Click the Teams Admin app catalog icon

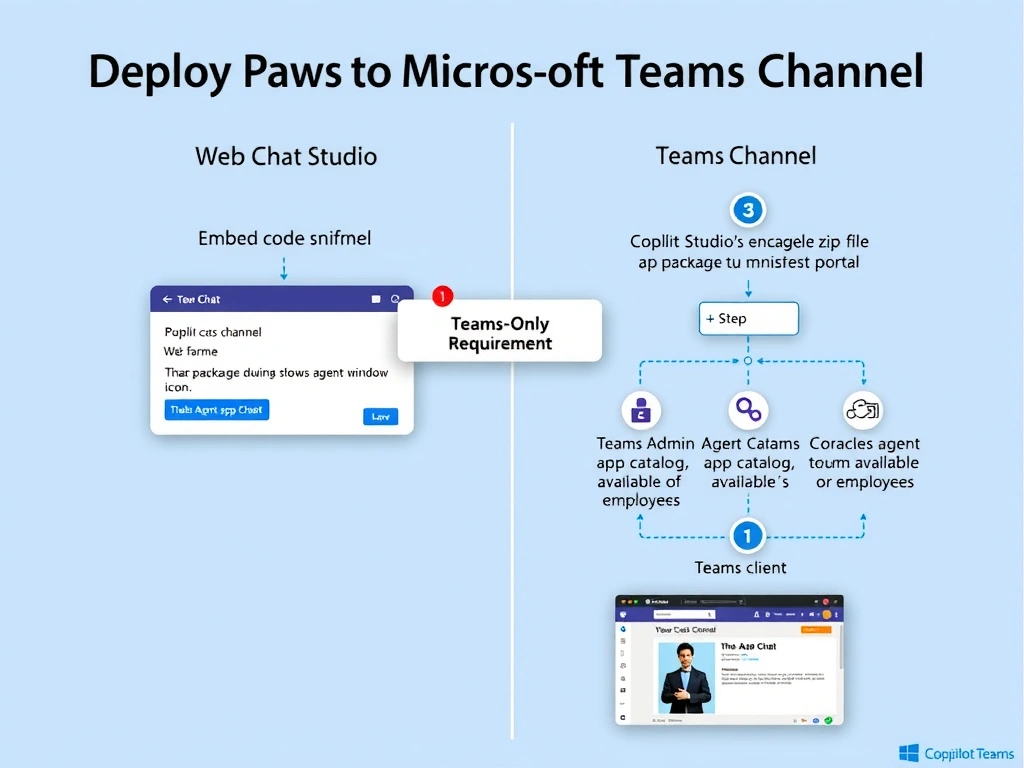coord(641,410)
